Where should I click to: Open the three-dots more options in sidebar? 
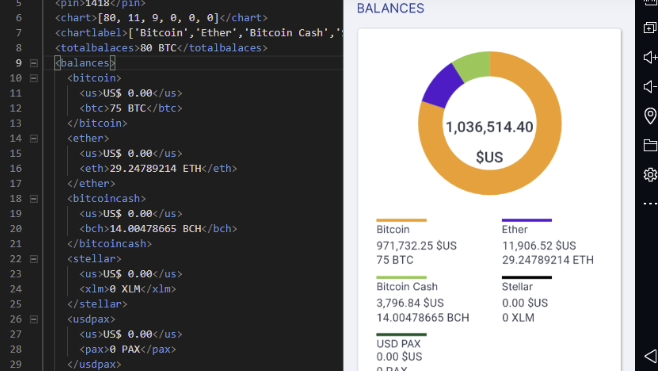coord(650,204)
